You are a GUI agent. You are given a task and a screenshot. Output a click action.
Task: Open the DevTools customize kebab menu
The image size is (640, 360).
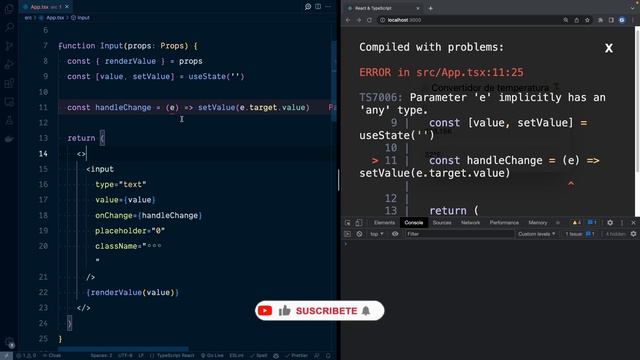click(x=622, y=223)
